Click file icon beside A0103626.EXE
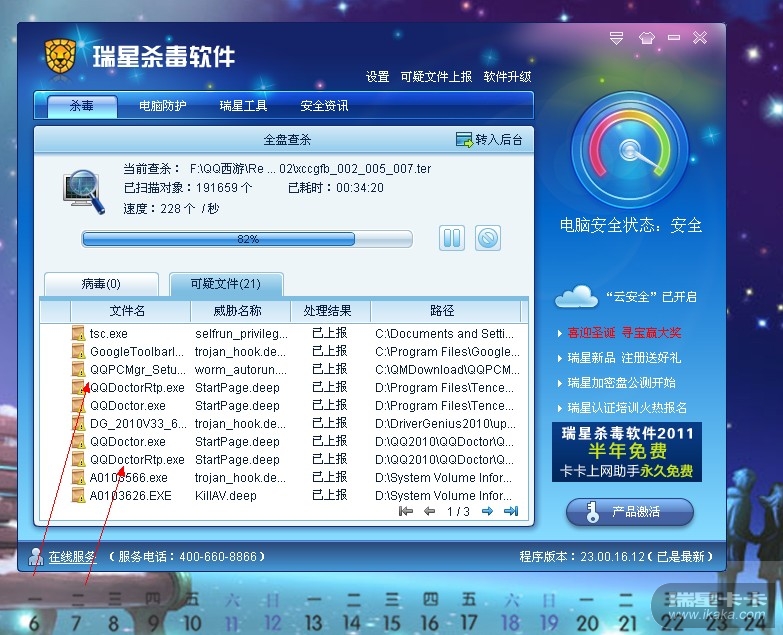Image resolution: width=783 pixels, height=635 pixels. (x=78, y=495)
